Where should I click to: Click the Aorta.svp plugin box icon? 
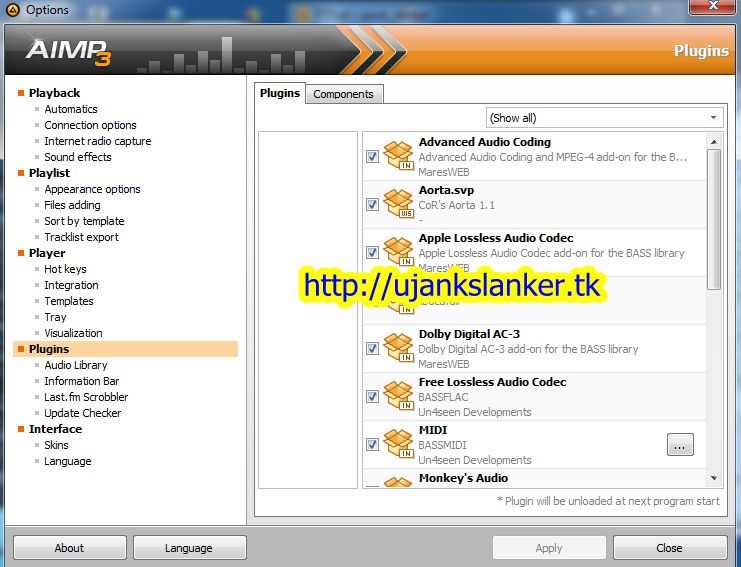398,204
